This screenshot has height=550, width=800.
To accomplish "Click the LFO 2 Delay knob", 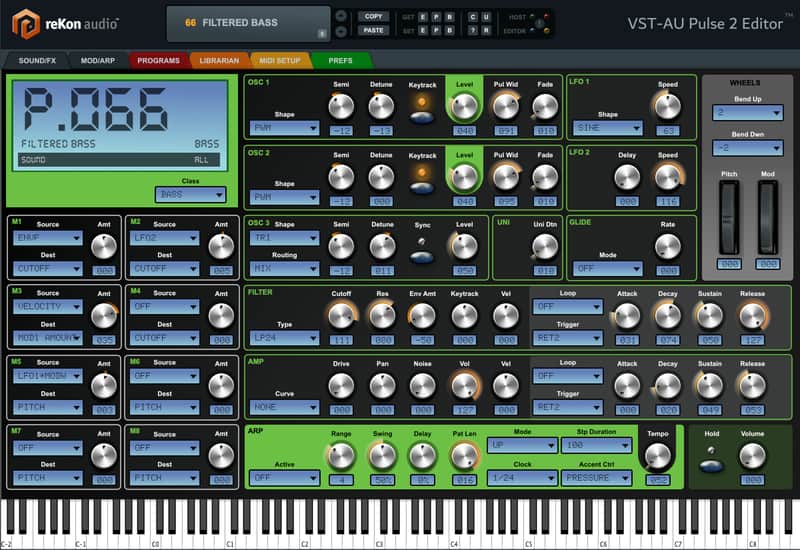I will click(x=627, y=177).
